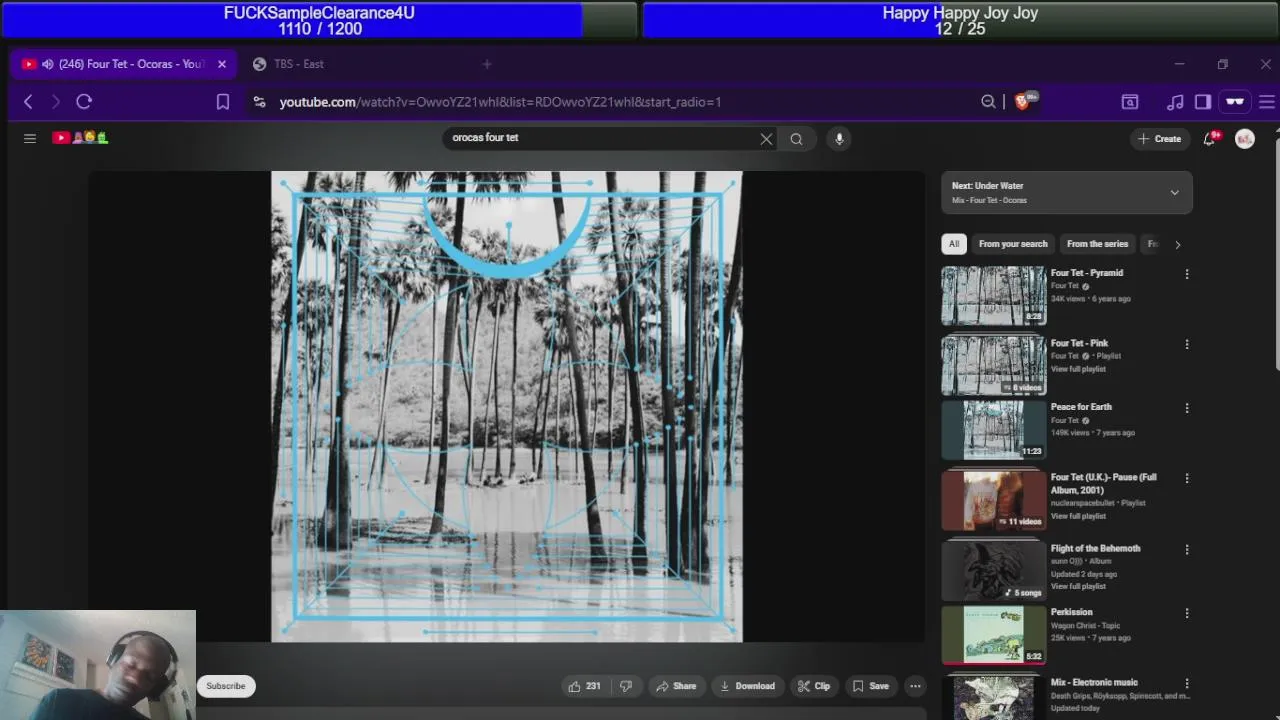Like the video with thumbs up 231
1280x720 pixels.
[x=584, y=686]
